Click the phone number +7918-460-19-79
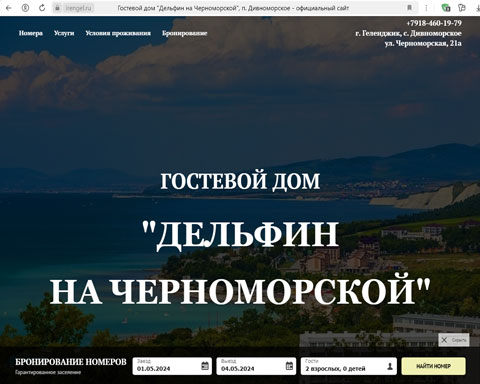The image size is (480, 384). coord(434,23)
